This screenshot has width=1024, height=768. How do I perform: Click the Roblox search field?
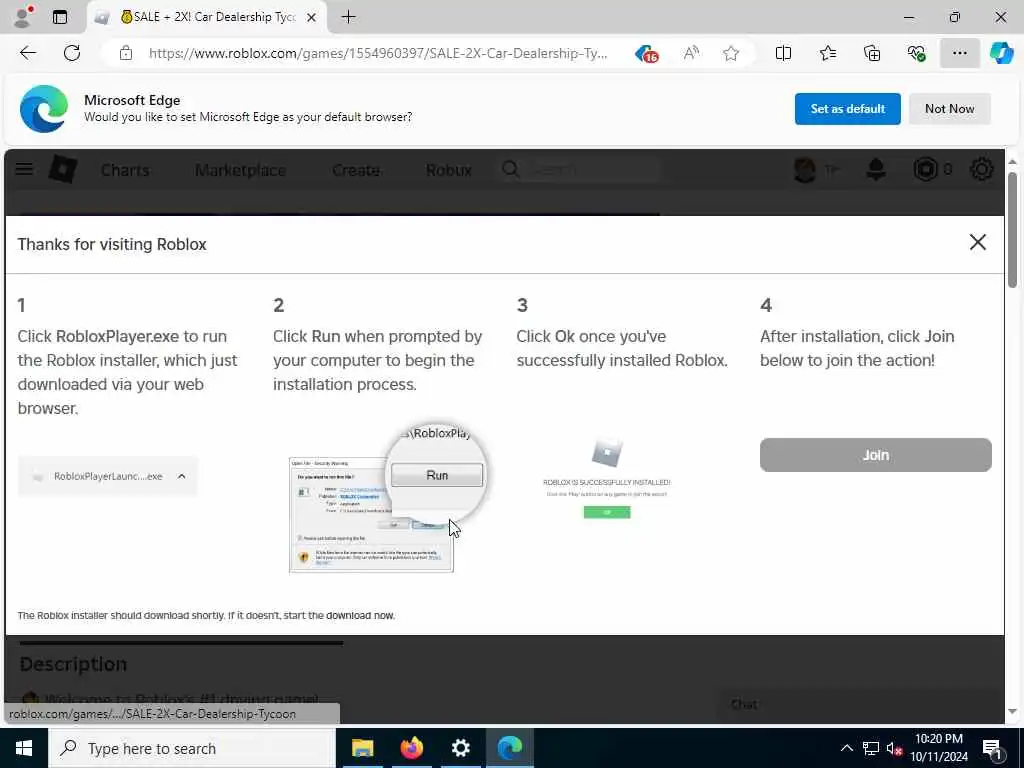click(x=580, y=170)
